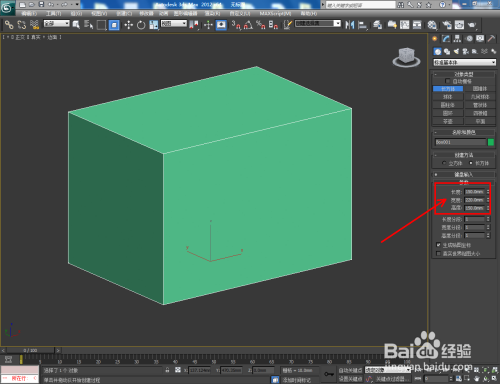Open the selection filter dropdown

tap(57, 23)
